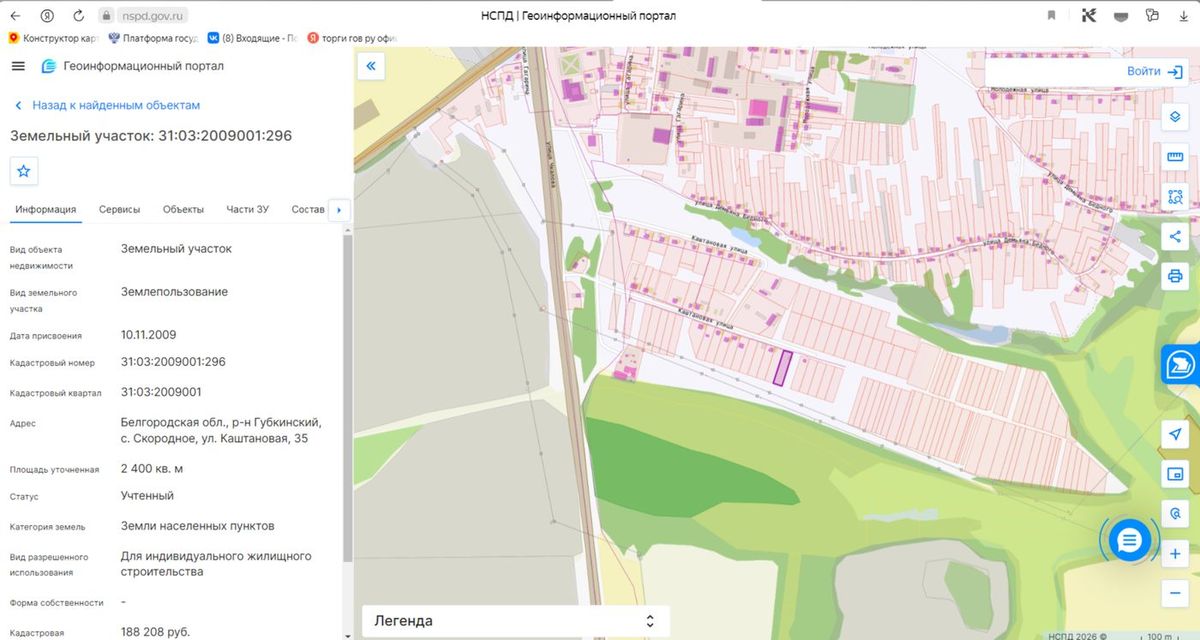Click the address value Белгородская обл.
Screen dimensions: 1200x640
[221, 431]
